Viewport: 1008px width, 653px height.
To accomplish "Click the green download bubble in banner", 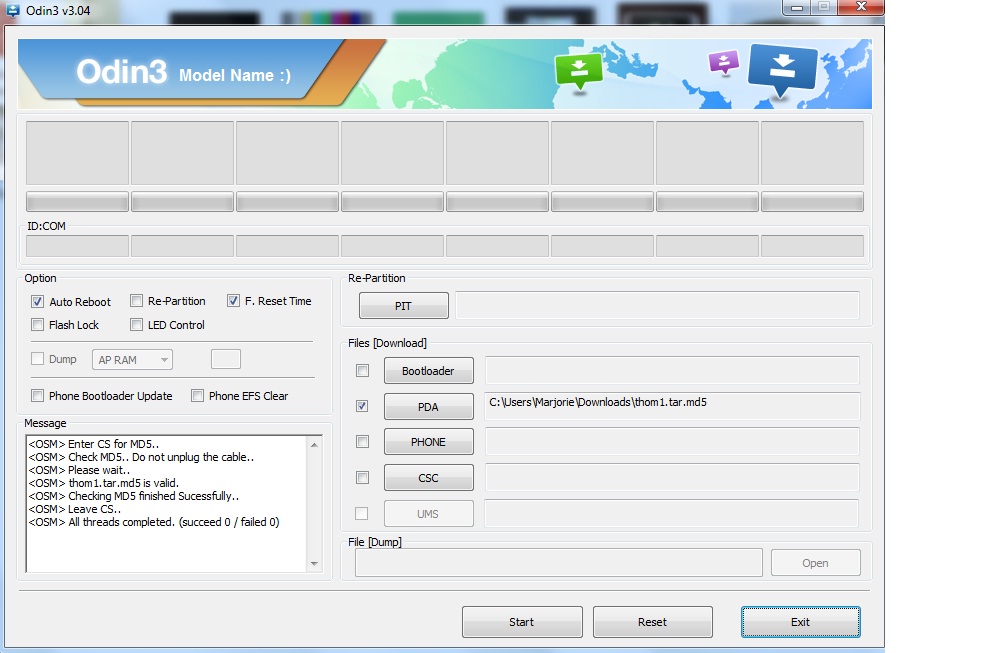I will pos(579,71).
